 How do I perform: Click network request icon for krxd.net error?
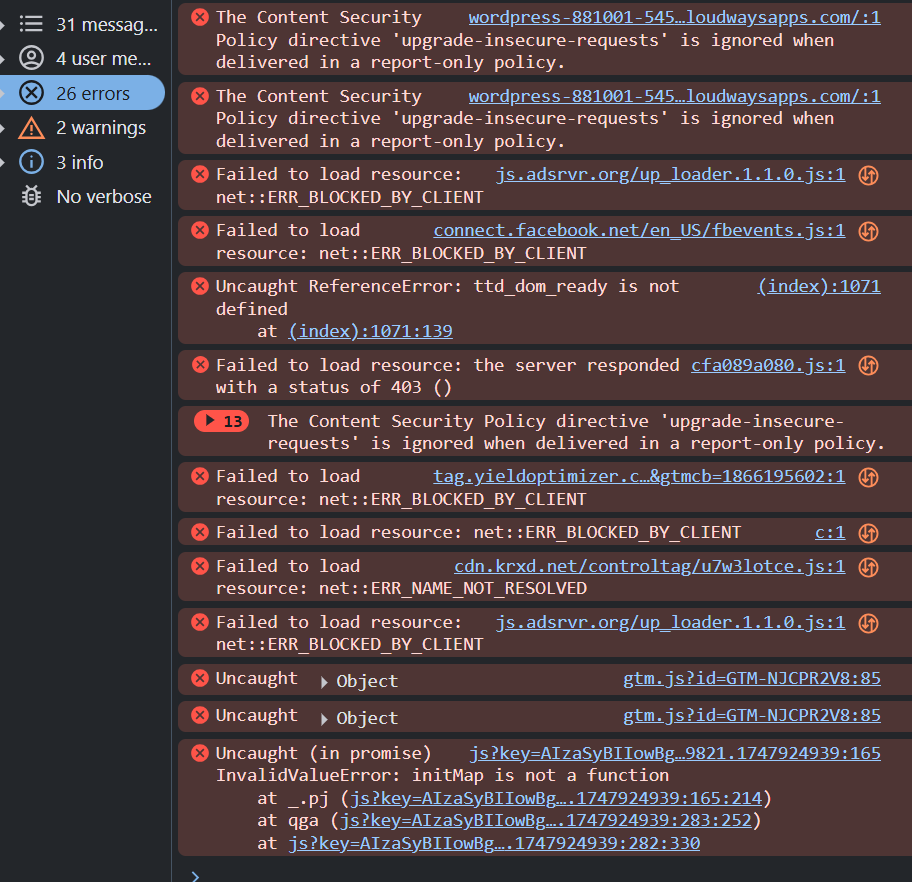[868, 567]
